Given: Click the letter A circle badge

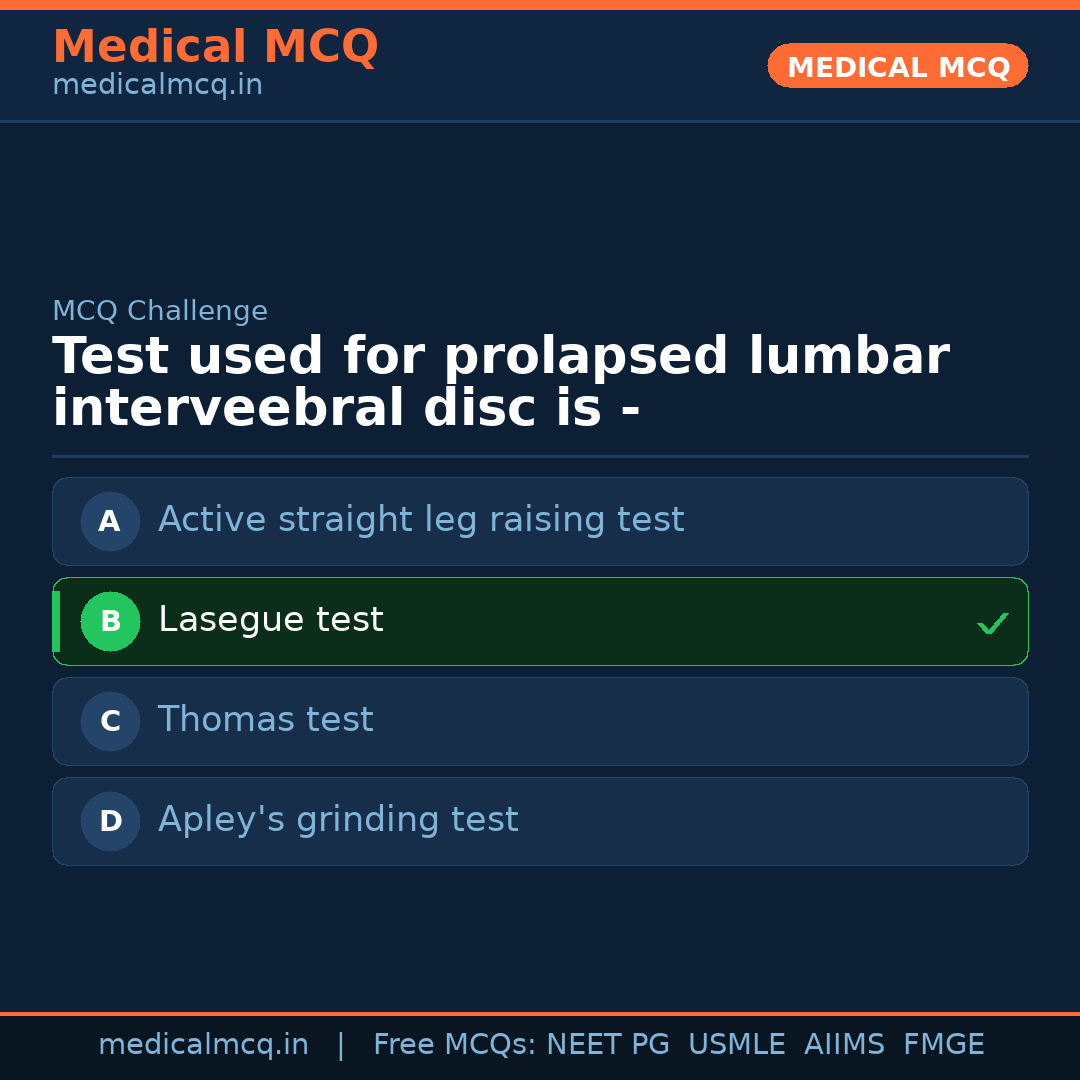Looking at the screenshot, I should (110, 521).
